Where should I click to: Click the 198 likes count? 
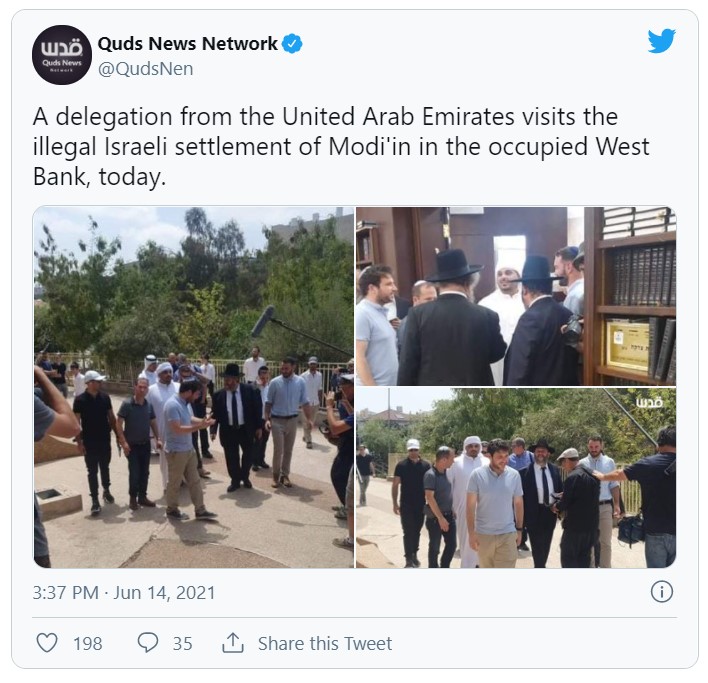point(88,644)
